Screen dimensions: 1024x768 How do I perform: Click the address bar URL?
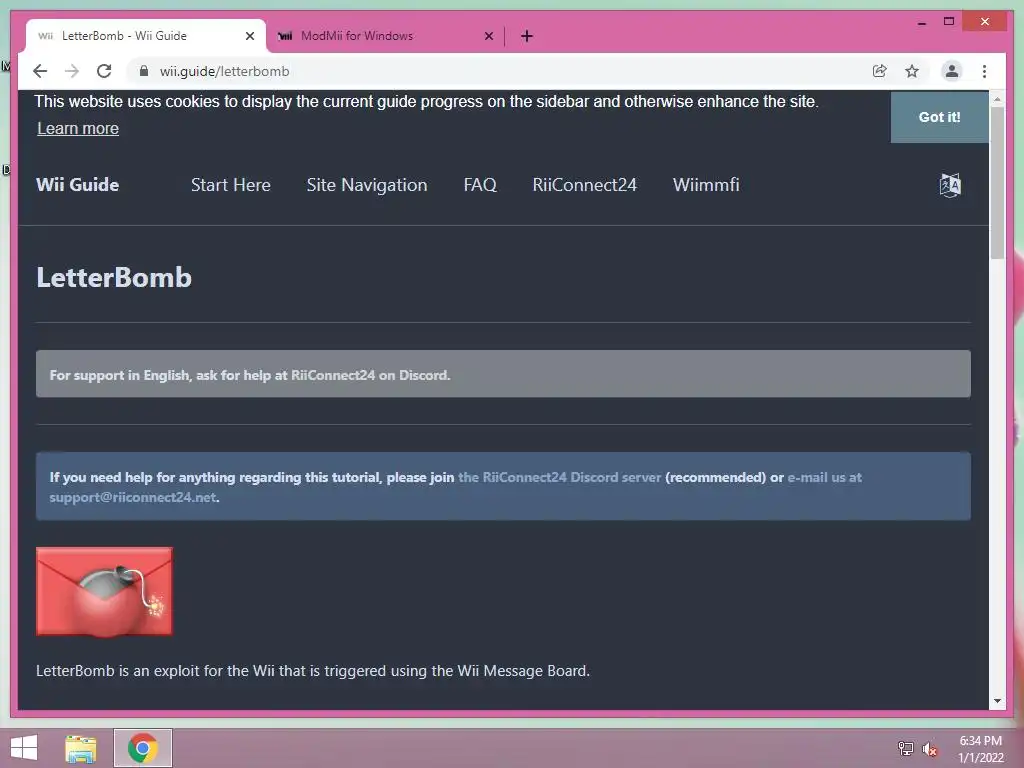(224, 71)
